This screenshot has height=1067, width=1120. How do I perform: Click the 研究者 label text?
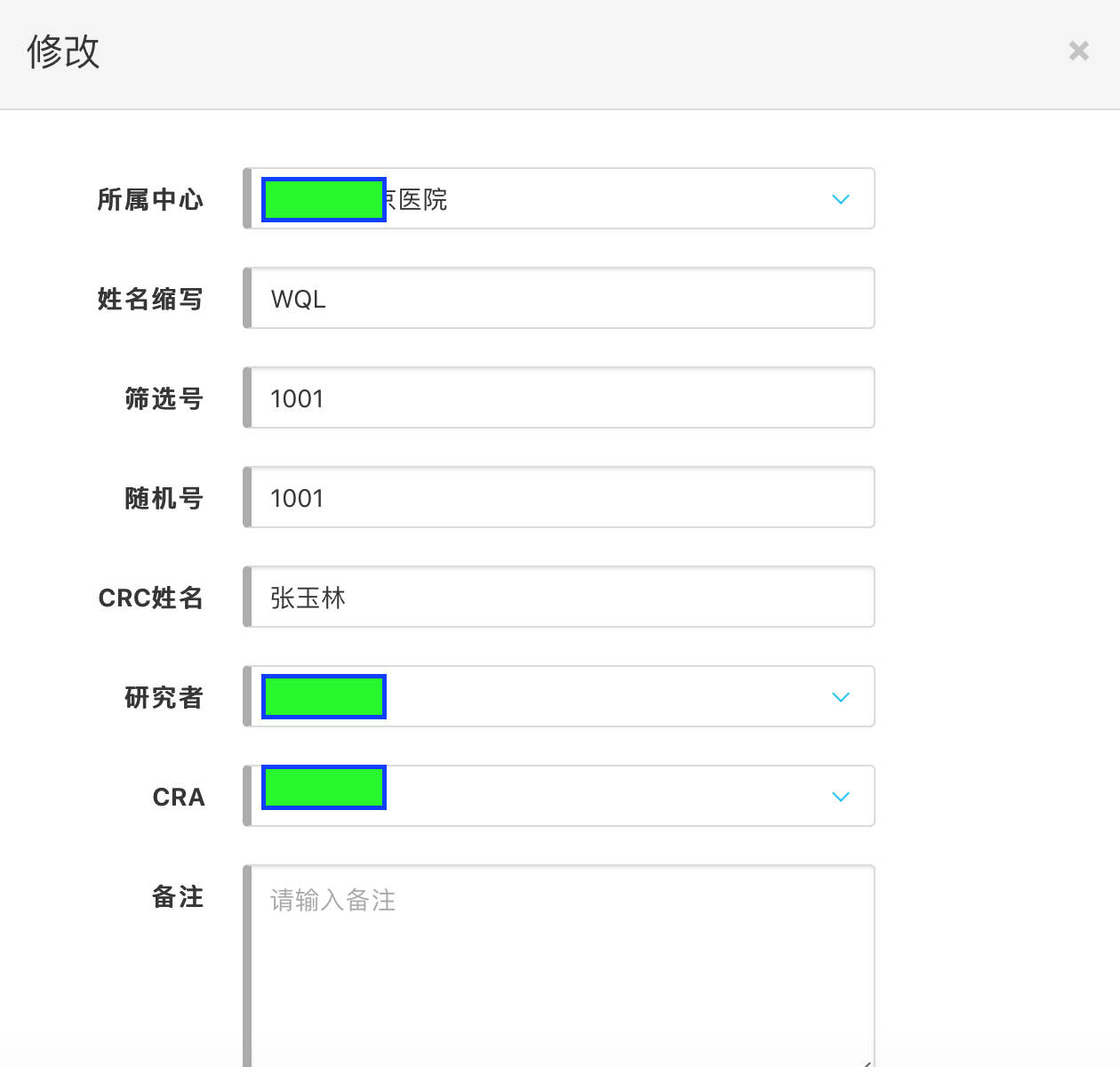tap(164, 698)
